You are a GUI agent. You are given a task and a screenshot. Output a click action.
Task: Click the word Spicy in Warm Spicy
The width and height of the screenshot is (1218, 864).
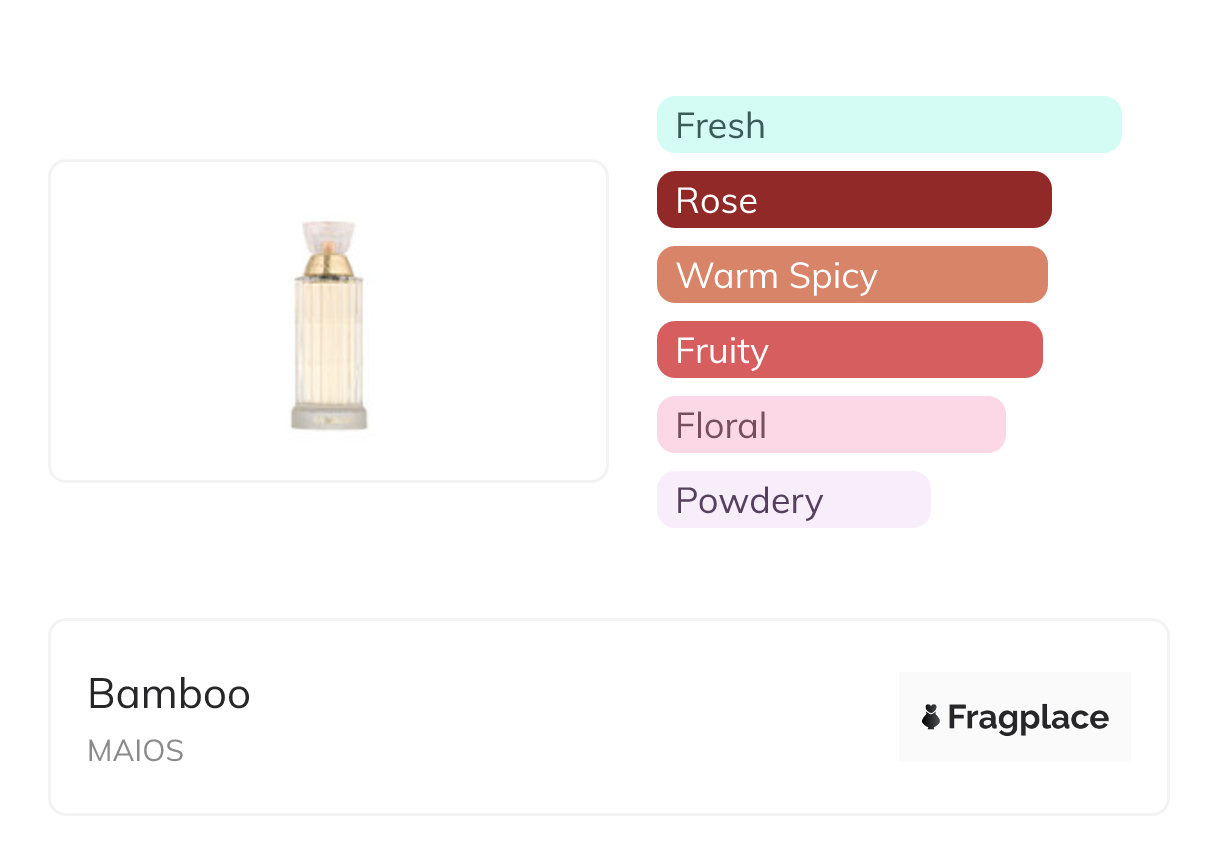click(832, 276)
